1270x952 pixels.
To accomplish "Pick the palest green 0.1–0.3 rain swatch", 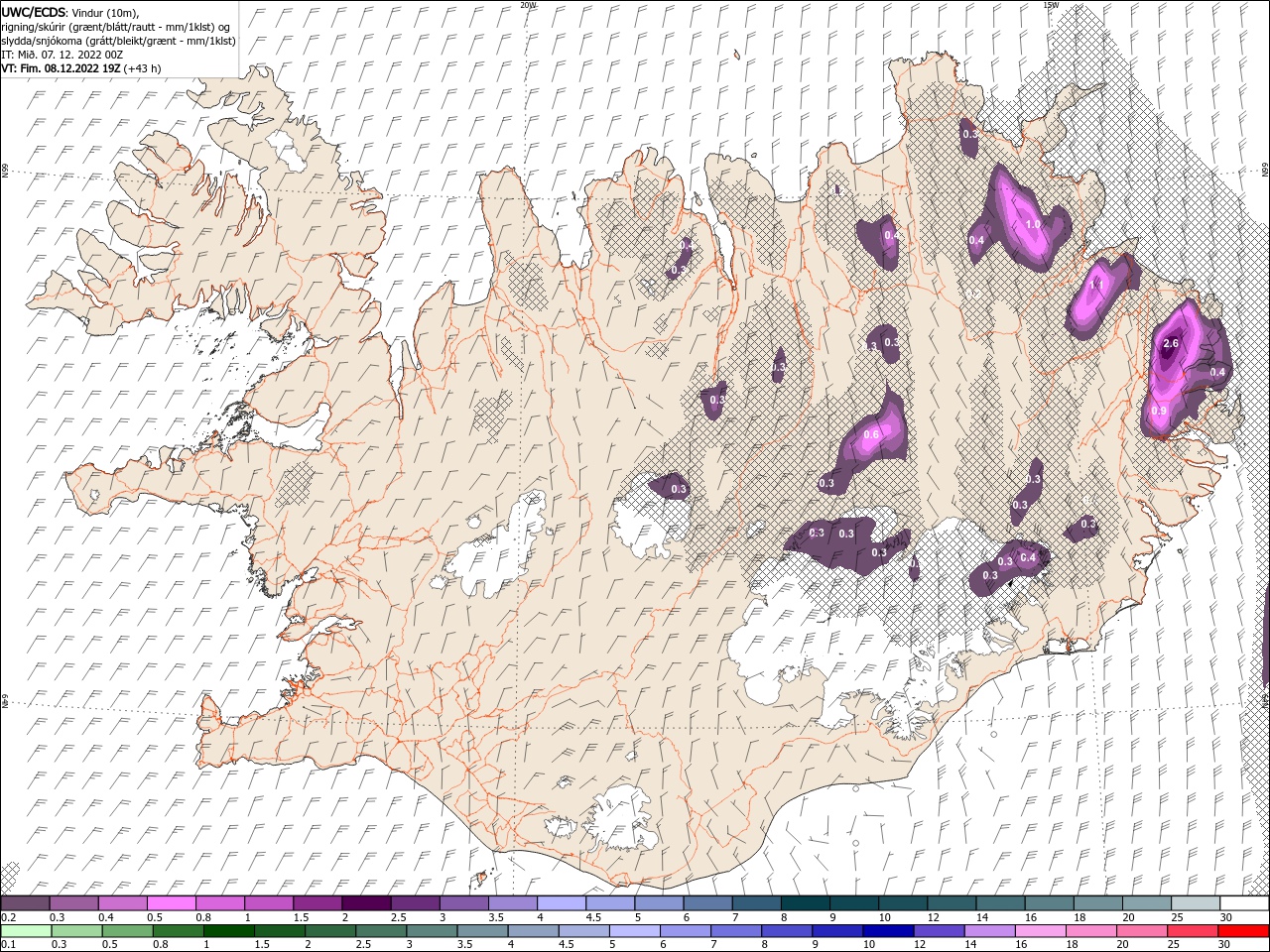I will coord(27,931).
